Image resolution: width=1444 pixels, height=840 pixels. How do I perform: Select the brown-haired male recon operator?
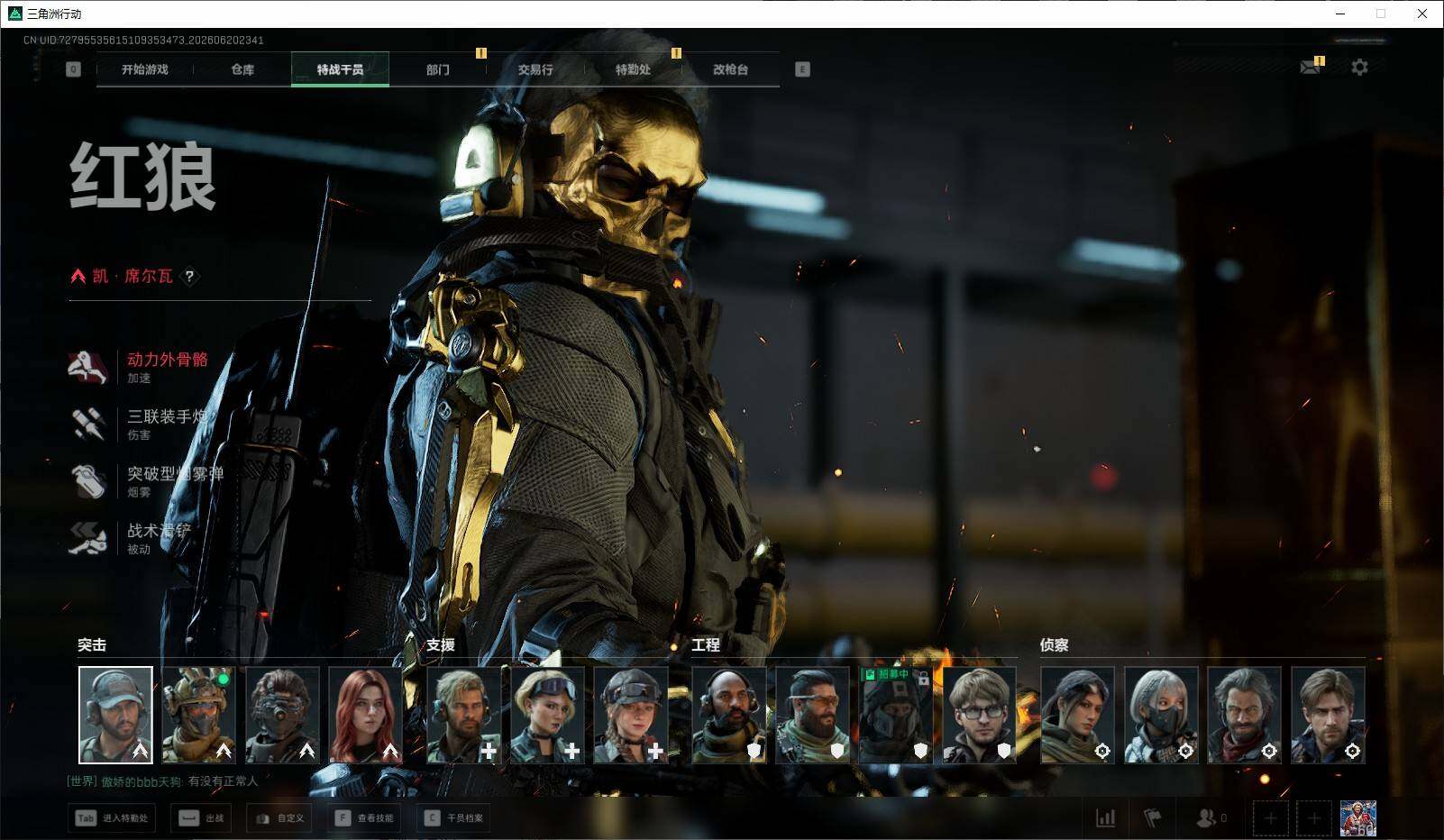pyautogui.click(x=1328, y=715)
